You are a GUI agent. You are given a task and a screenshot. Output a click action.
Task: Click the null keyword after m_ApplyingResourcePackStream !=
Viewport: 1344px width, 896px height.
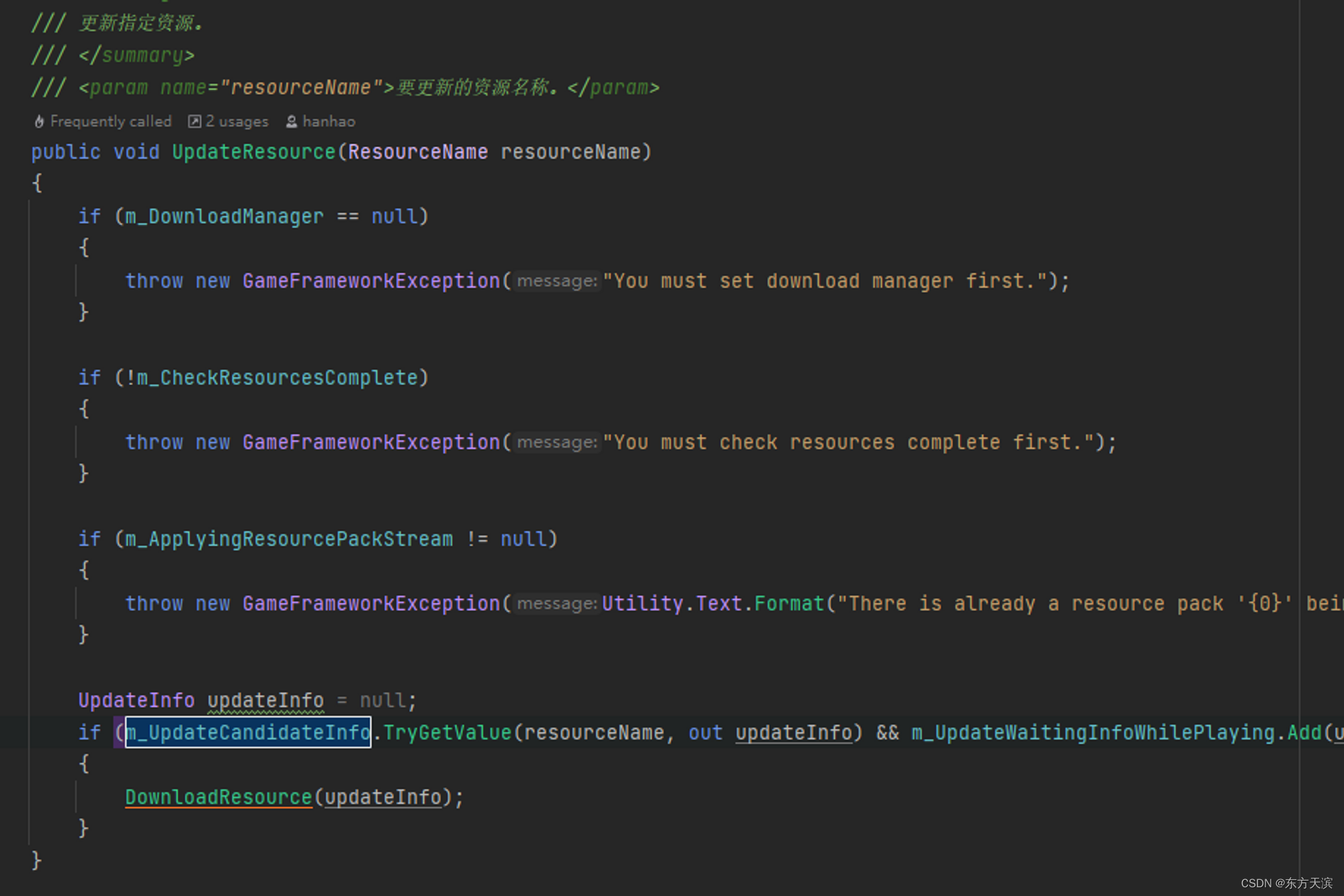coord(523,539)
